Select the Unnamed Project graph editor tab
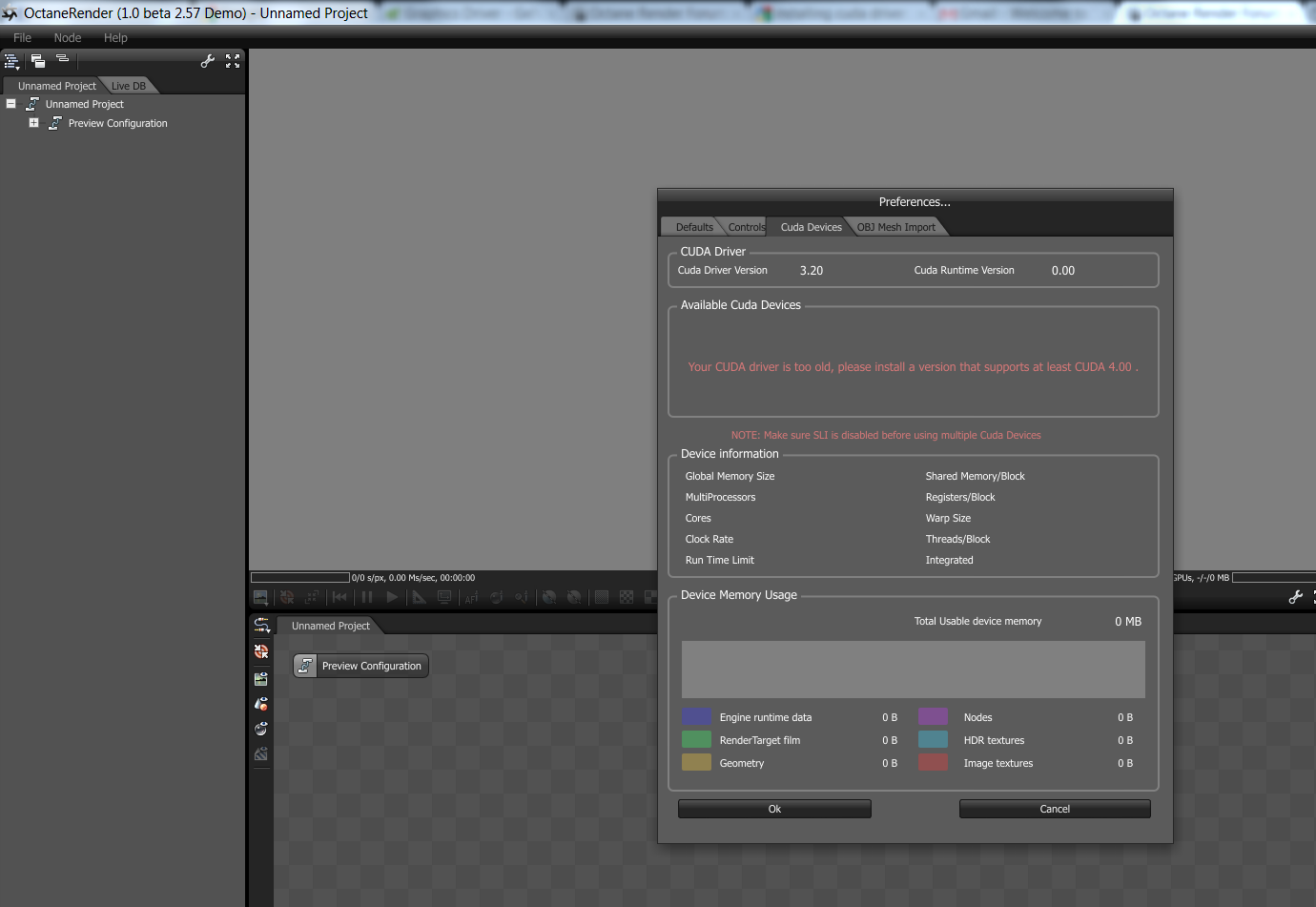 click(x=330, y=626)
